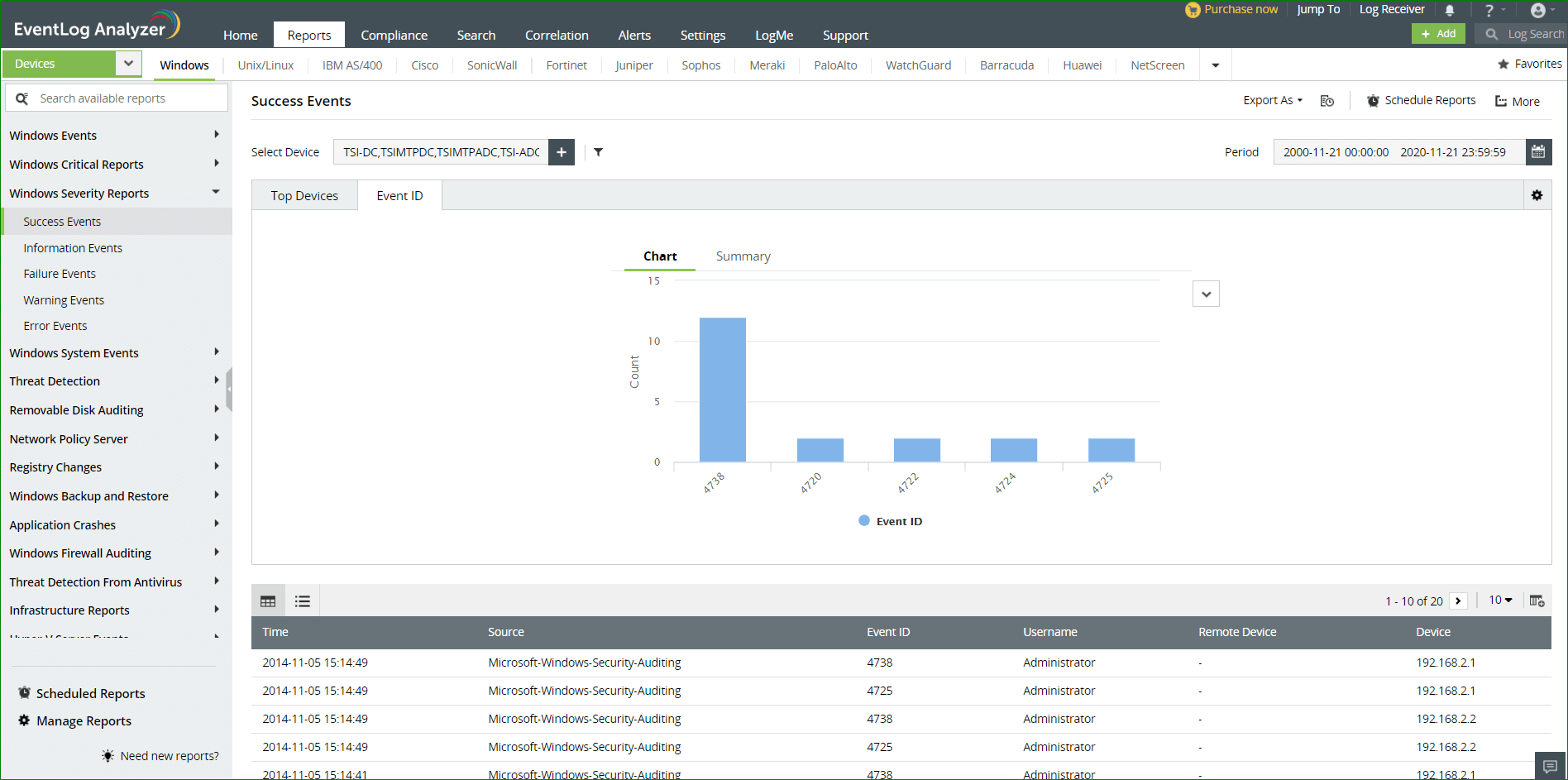Open the Home menu
The width and height of the screenshot is (1568, 780).
[x=241, y=35]
